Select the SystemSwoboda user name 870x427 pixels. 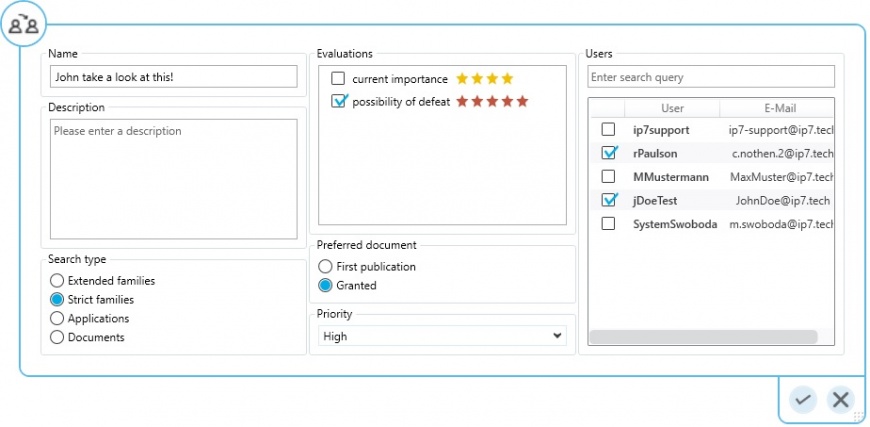(675, 225)
